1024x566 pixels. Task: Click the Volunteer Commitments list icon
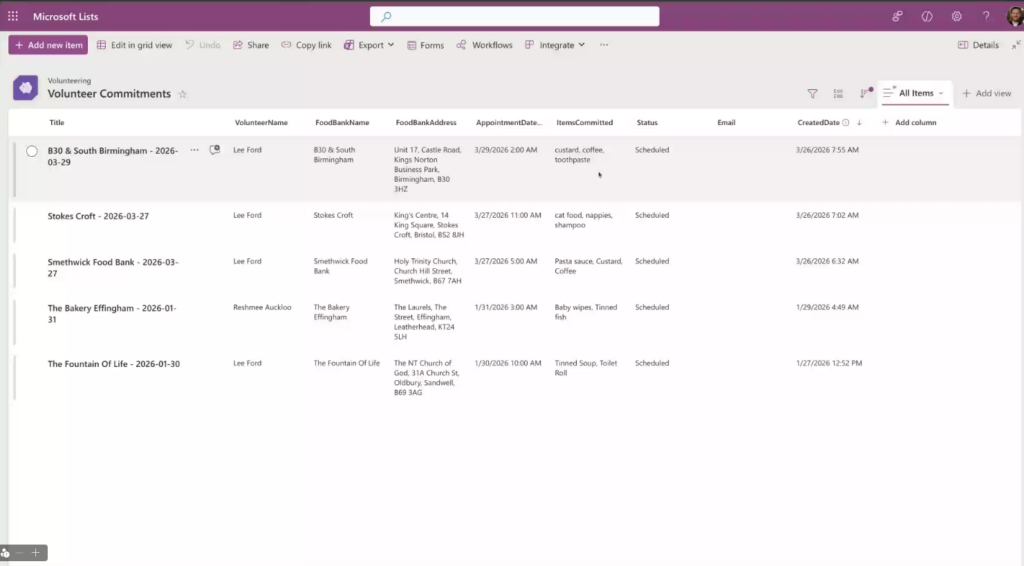tap(25, 88)
